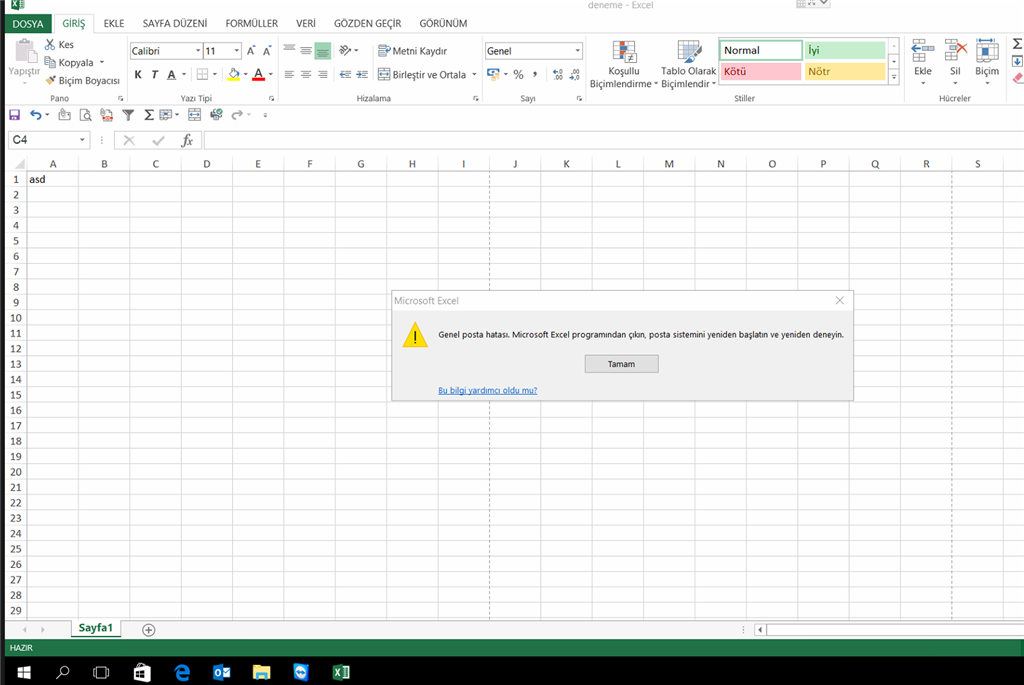Viewport: 1024px width, 685px height.
Task: Open the font size 11 dropdown
Action: click(236, 51)
